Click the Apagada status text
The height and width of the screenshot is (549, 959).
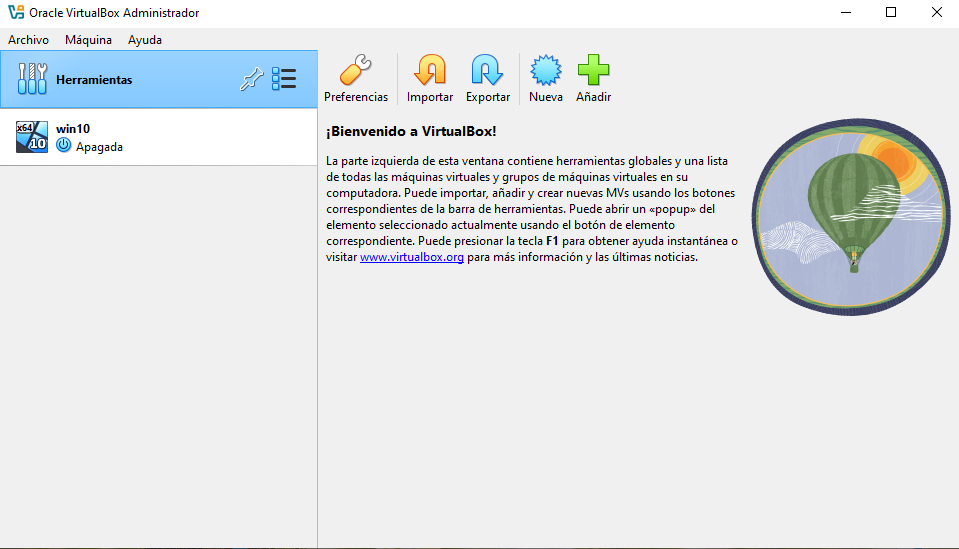99,147
